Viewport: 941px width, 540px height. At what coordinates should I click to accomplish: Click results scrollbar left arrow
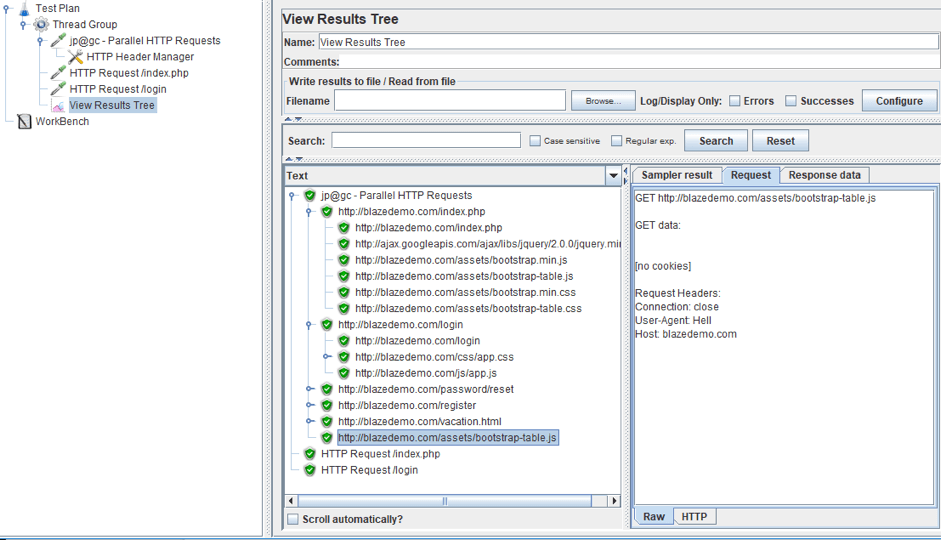[292, 501]
